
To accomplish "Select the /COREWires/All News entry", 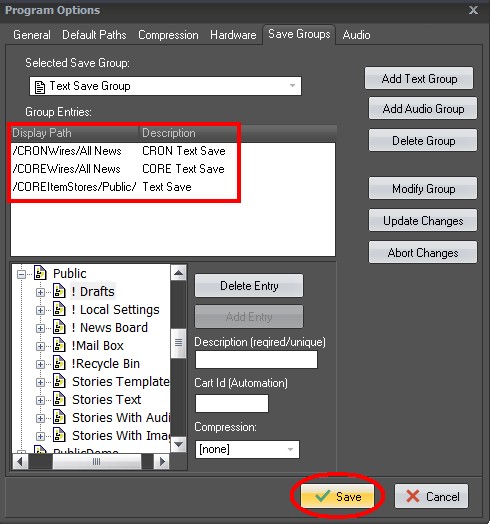I will (119, 169).
